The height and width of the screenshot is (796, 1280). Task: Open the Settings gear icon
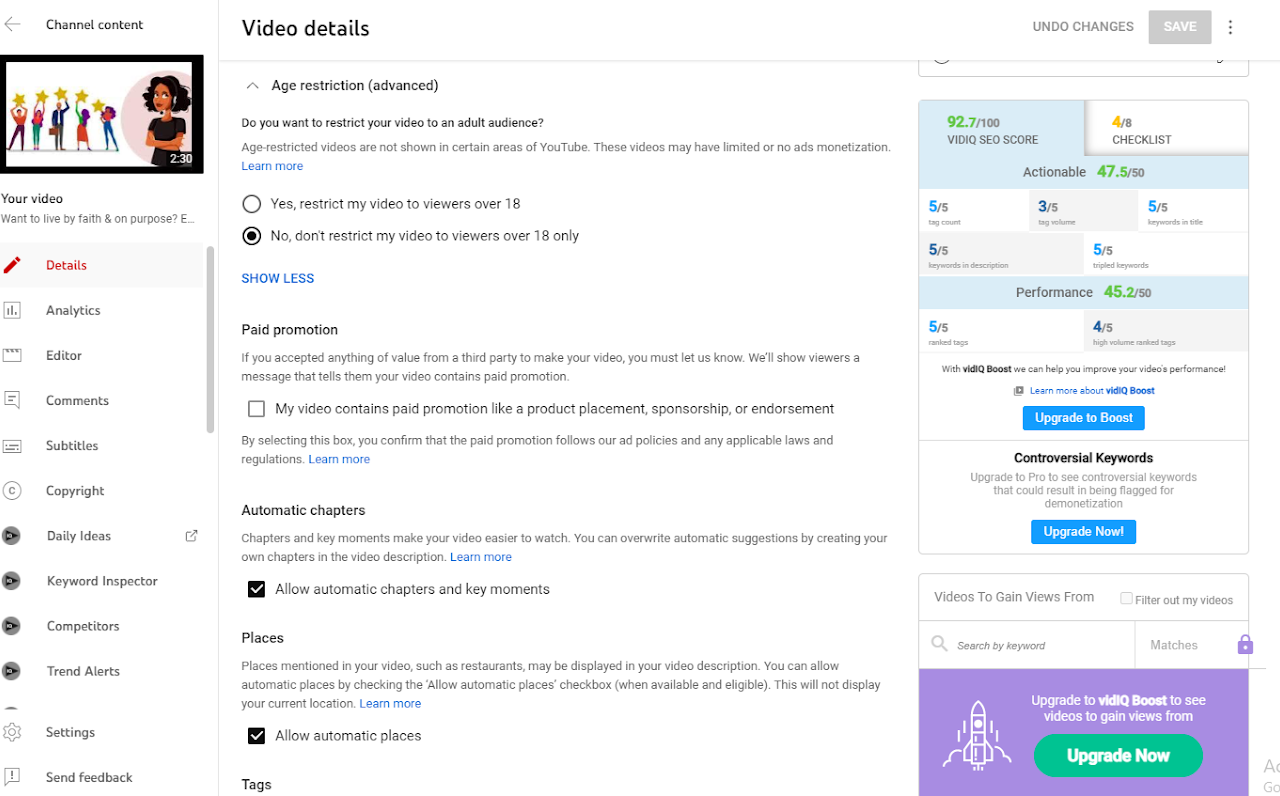pos(12,732)
